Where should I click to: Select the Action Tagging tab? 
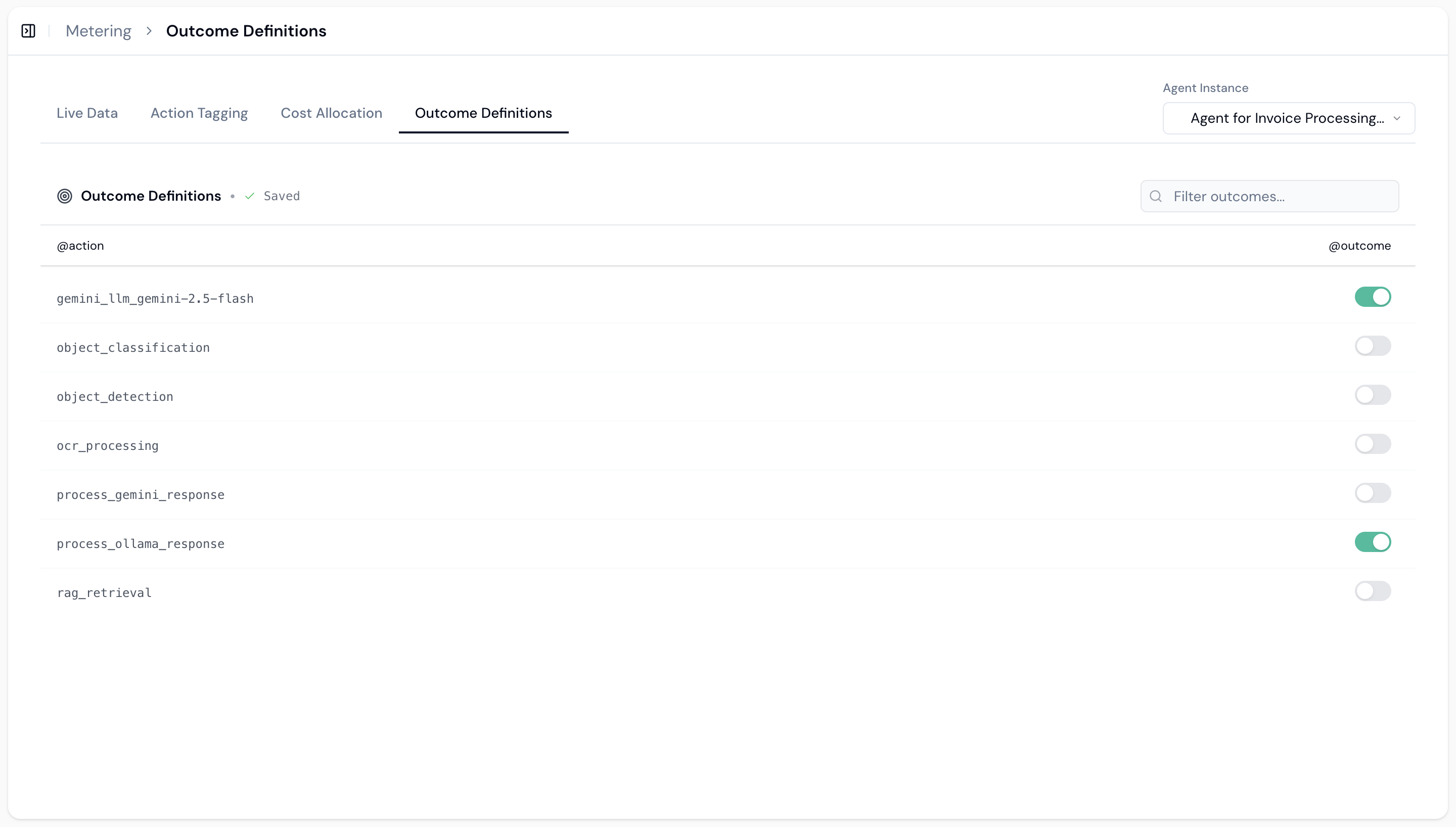(x=199, y=113)
